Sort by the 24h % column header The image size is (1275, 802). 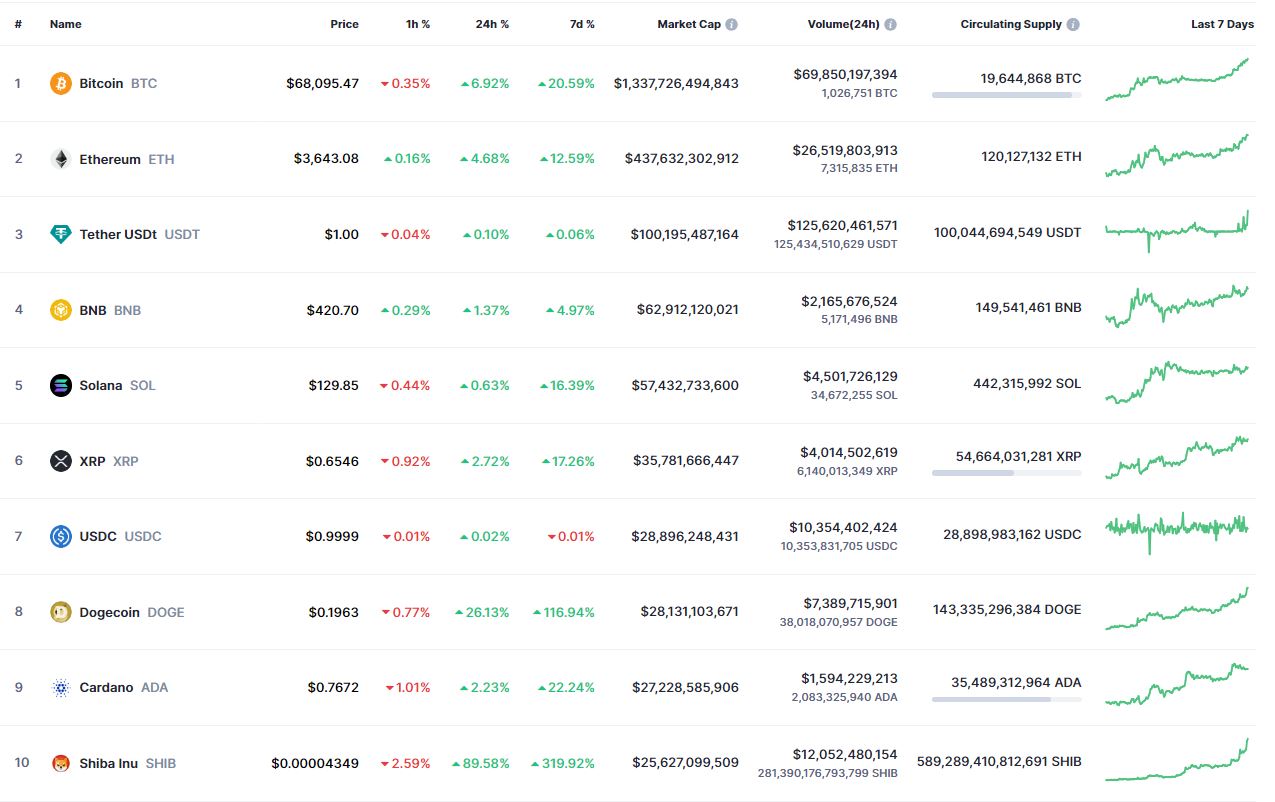[x=492, y=24]
